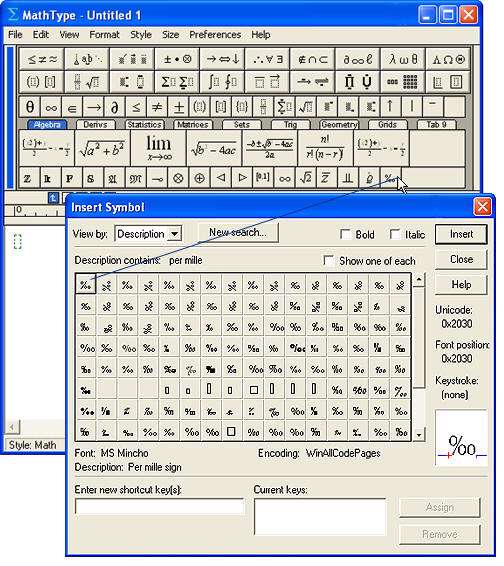Screen dimensions: 504x566
Task: Open the relational symbols palette (≤≠≈)
Action: (x=43, y=60)
